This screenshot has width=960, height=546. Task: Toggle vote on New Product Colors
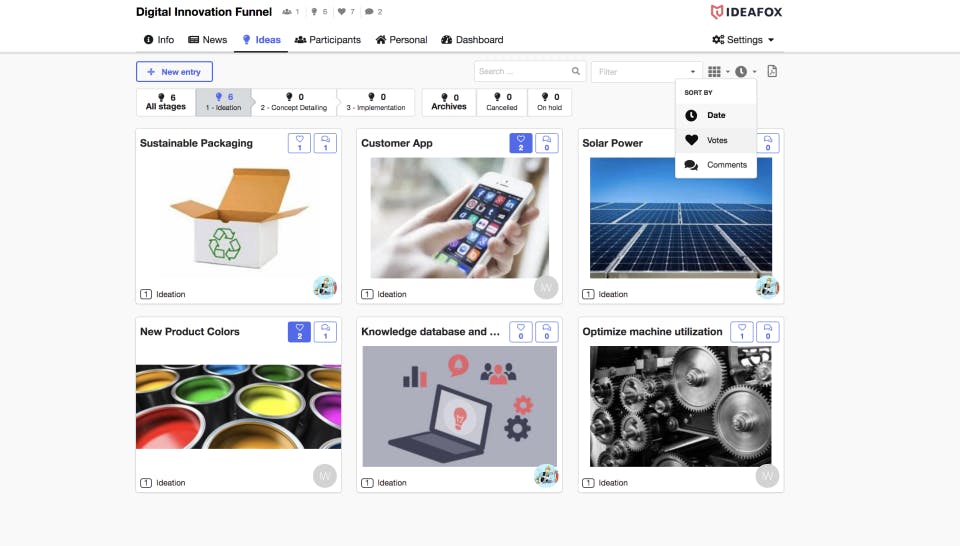click(x=299, y=332)
